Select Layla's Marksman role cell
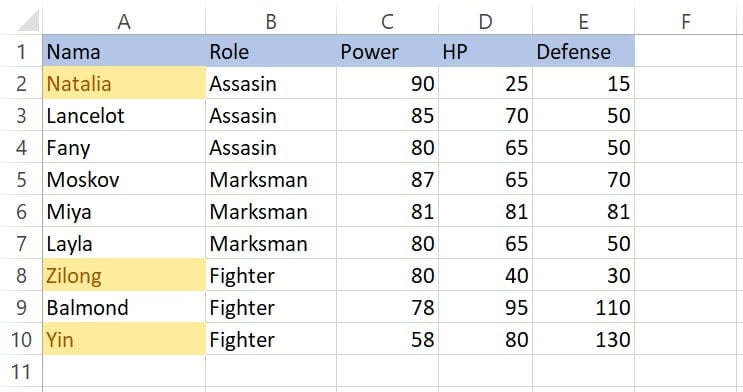The image size is (743, 392). tap(271, 244)
